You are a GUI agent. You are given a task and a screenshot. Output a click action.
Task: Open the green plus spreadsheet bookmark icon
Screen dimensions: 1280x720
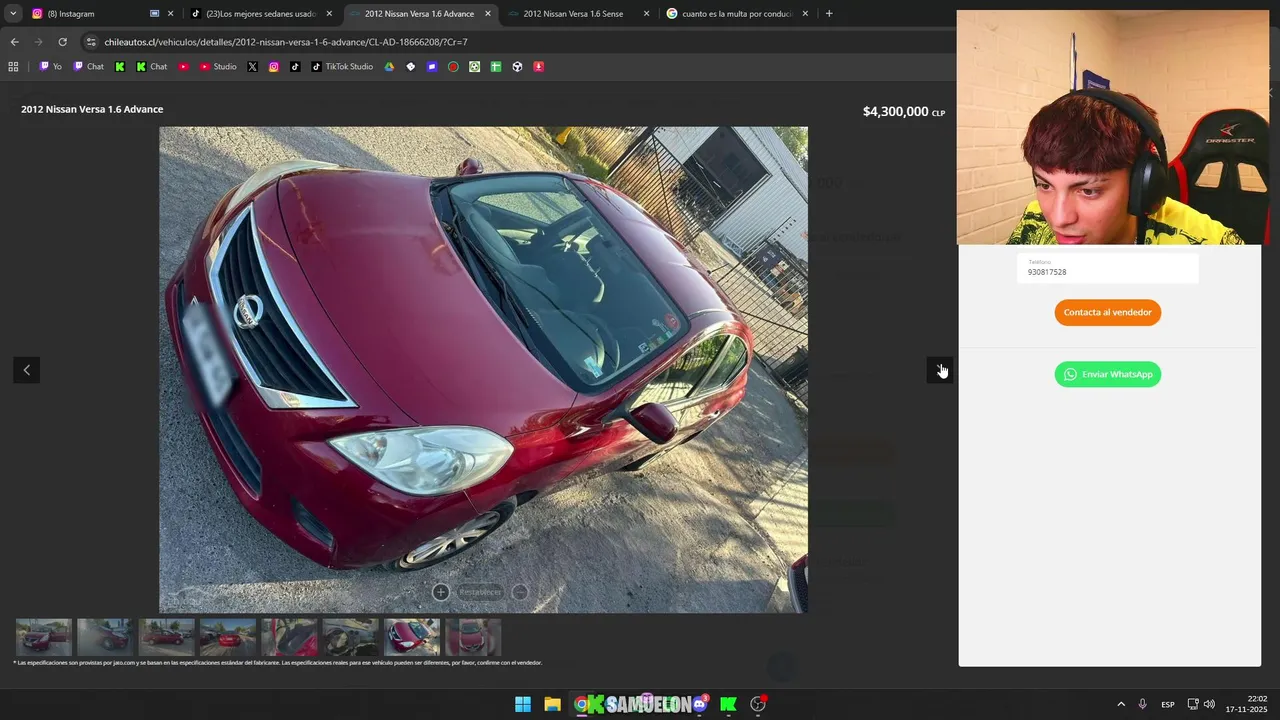pyautogui.click(x=496, y=67)
